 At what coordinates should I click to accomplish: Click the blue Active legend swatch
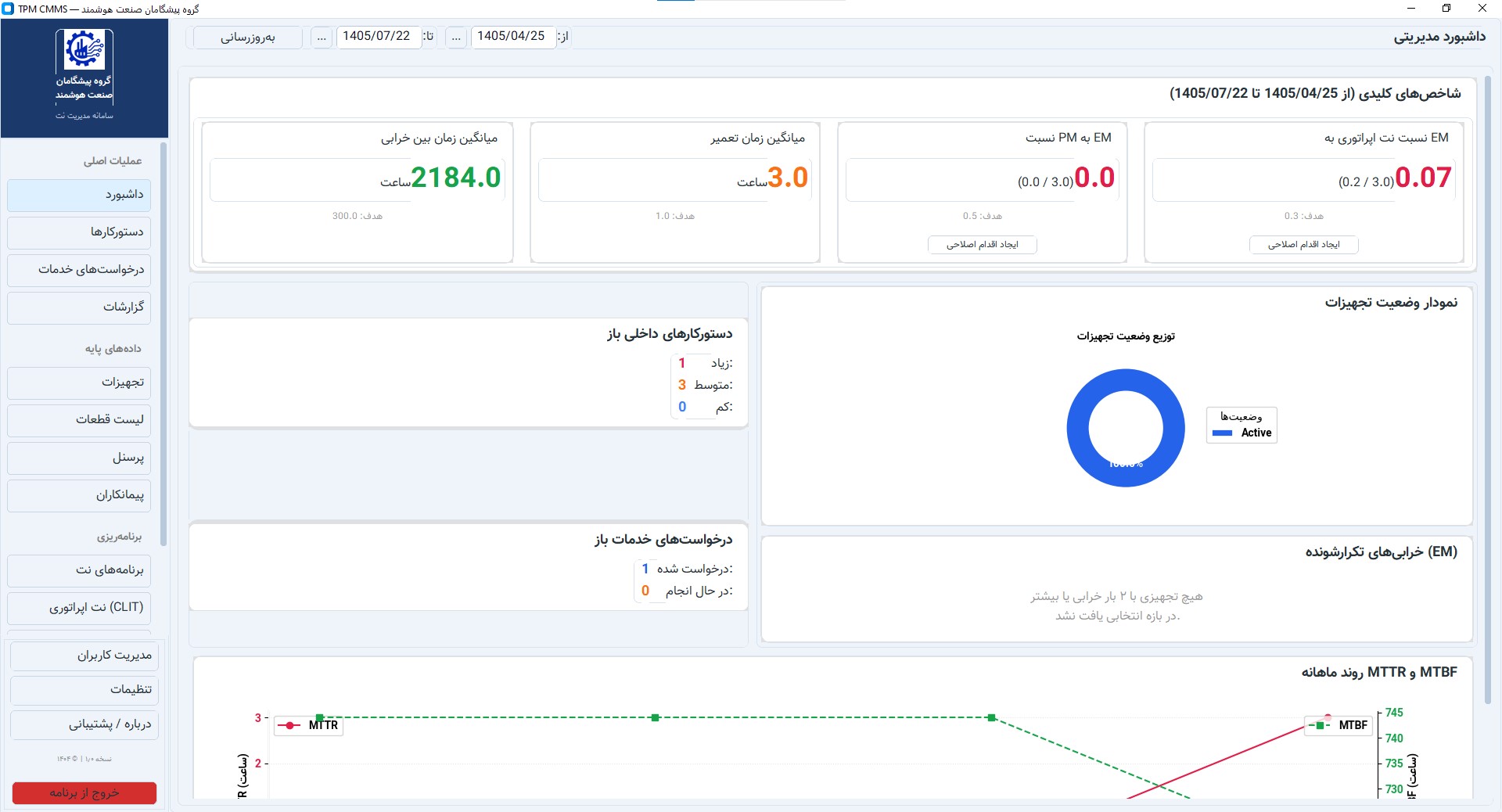[1223, 433]
